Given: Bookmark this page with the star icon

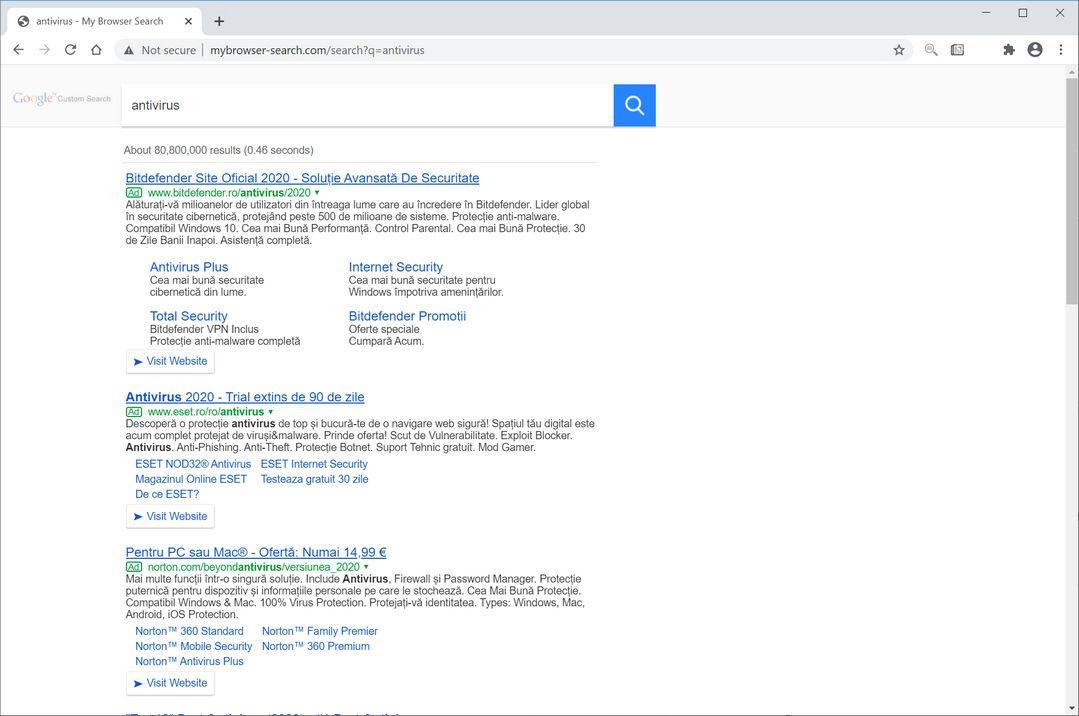Looking at the screenshot, I should point(899,50).
